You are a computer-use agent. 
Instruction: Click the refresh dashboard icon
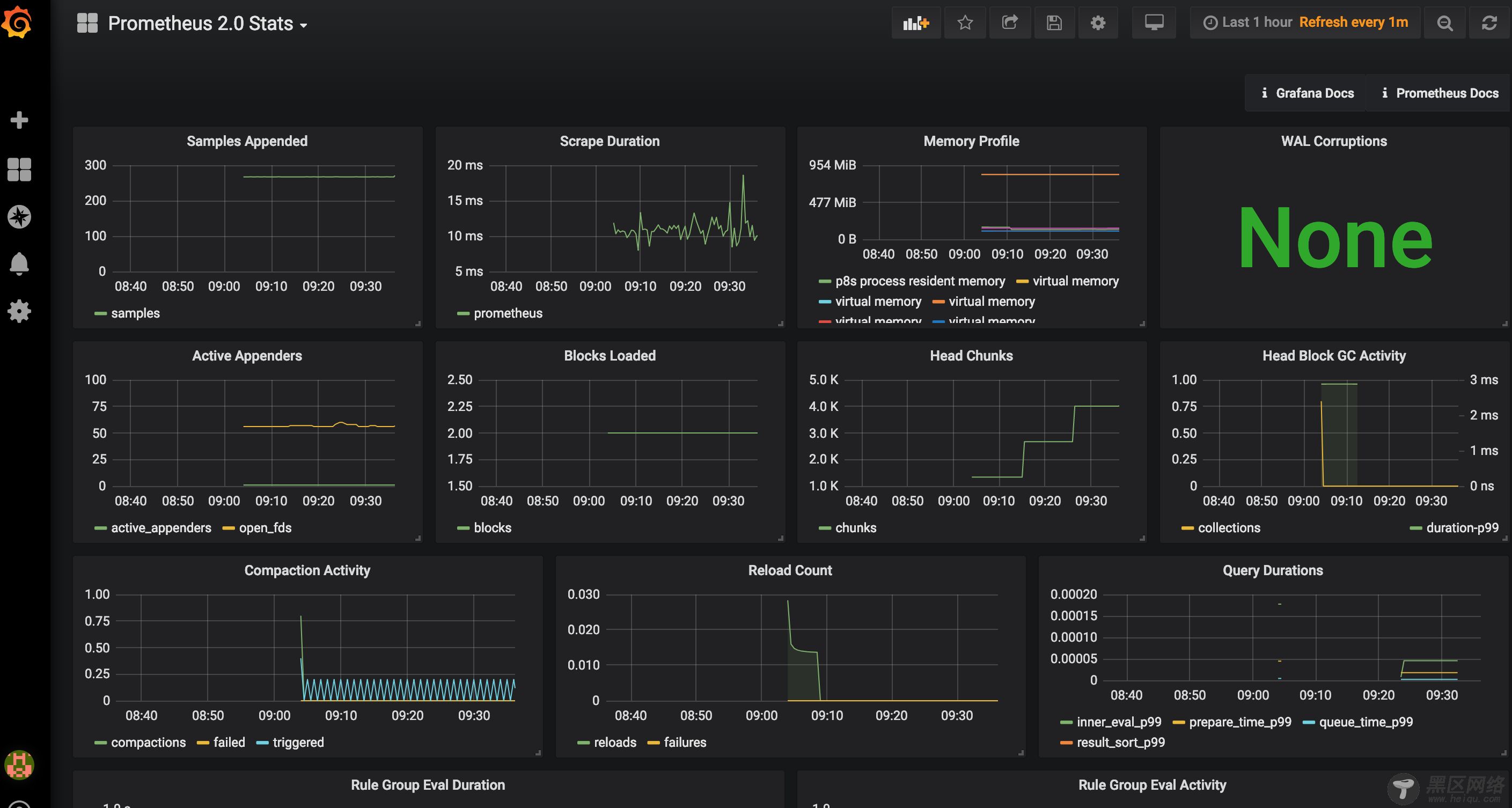pyautogui.click(x=1489, y=23)
